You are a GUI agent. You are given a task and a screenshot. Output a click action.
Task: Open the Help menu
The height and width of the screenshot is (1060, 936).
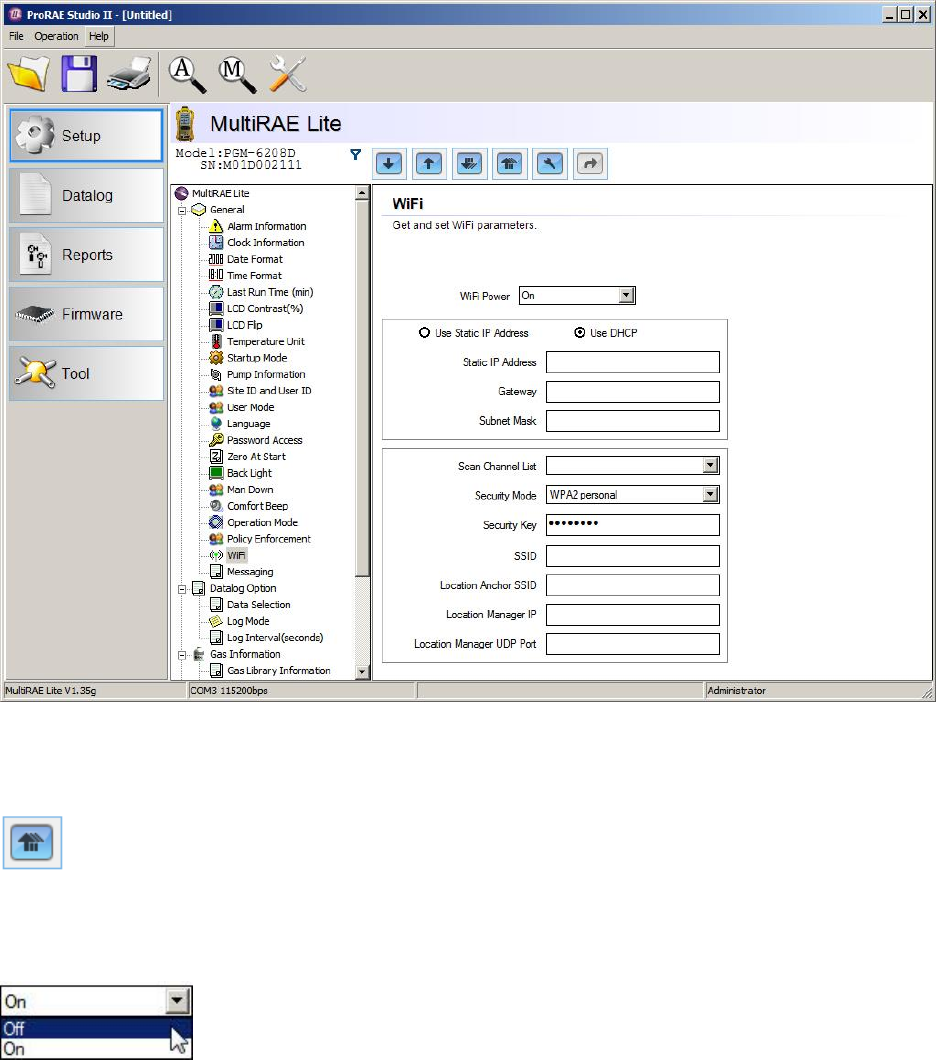coord(99,37)
